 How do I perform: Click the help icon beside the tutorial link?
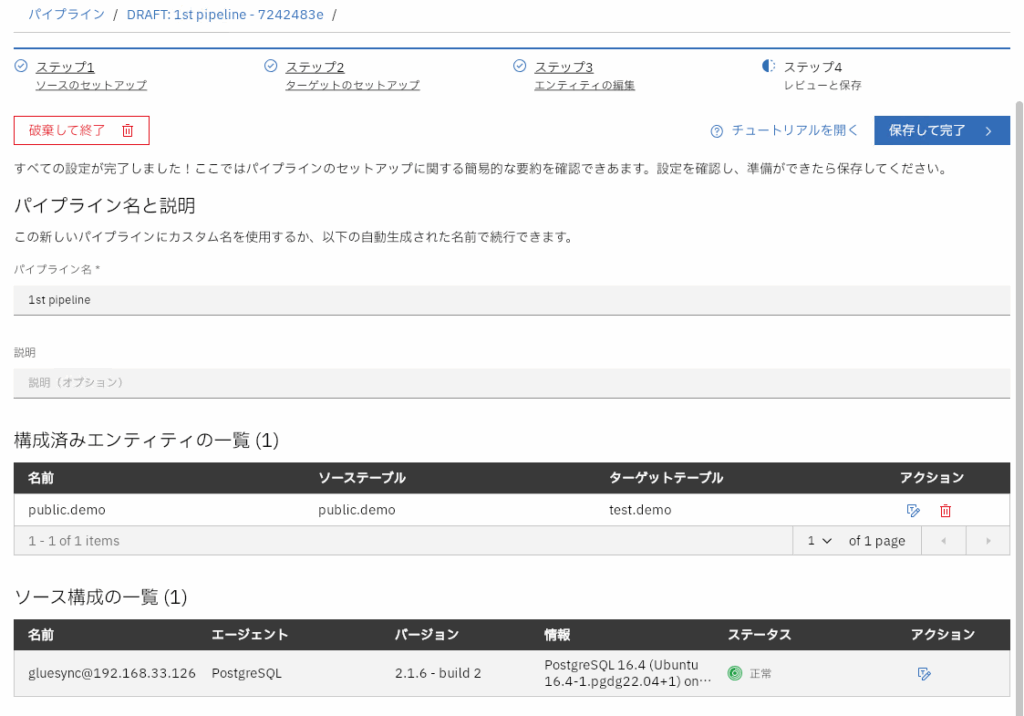[x=716, y=131]
